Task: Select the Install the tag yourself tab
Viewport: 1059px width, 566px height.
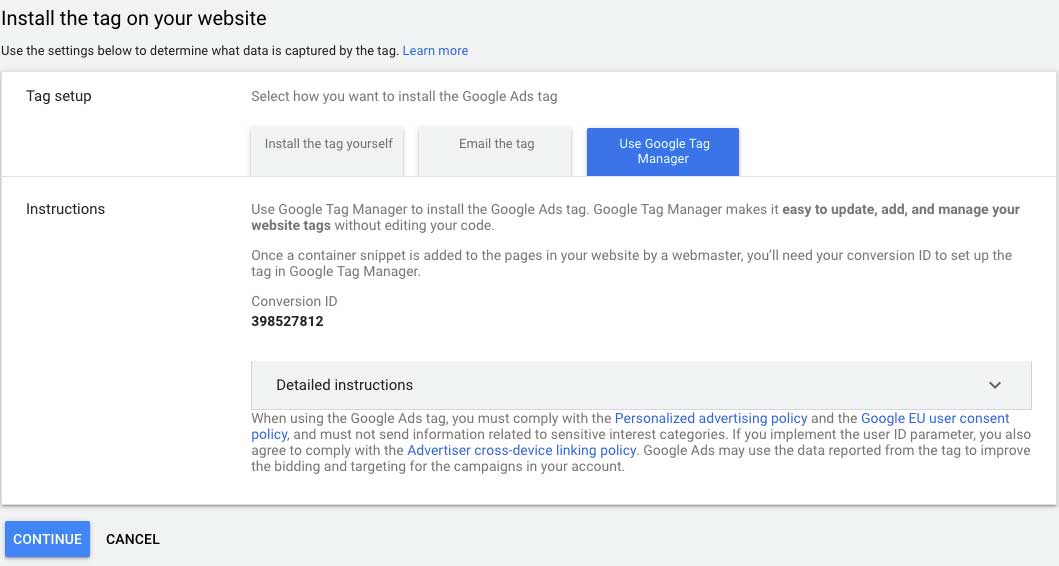Action: coord(328,151)
